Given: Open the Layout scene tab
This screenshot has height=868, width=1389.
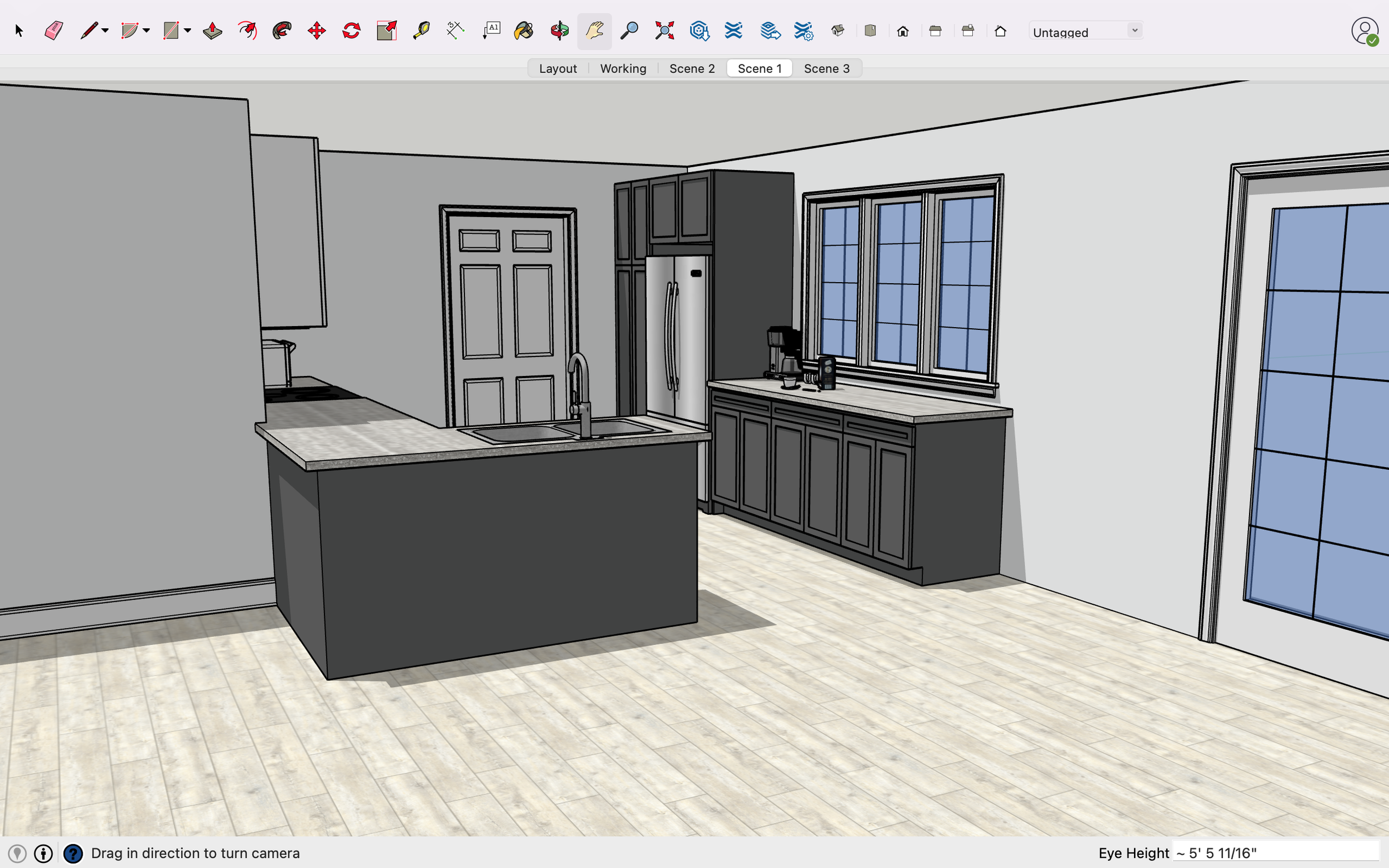Looking at the screenshot, I should tap(558, 68).
